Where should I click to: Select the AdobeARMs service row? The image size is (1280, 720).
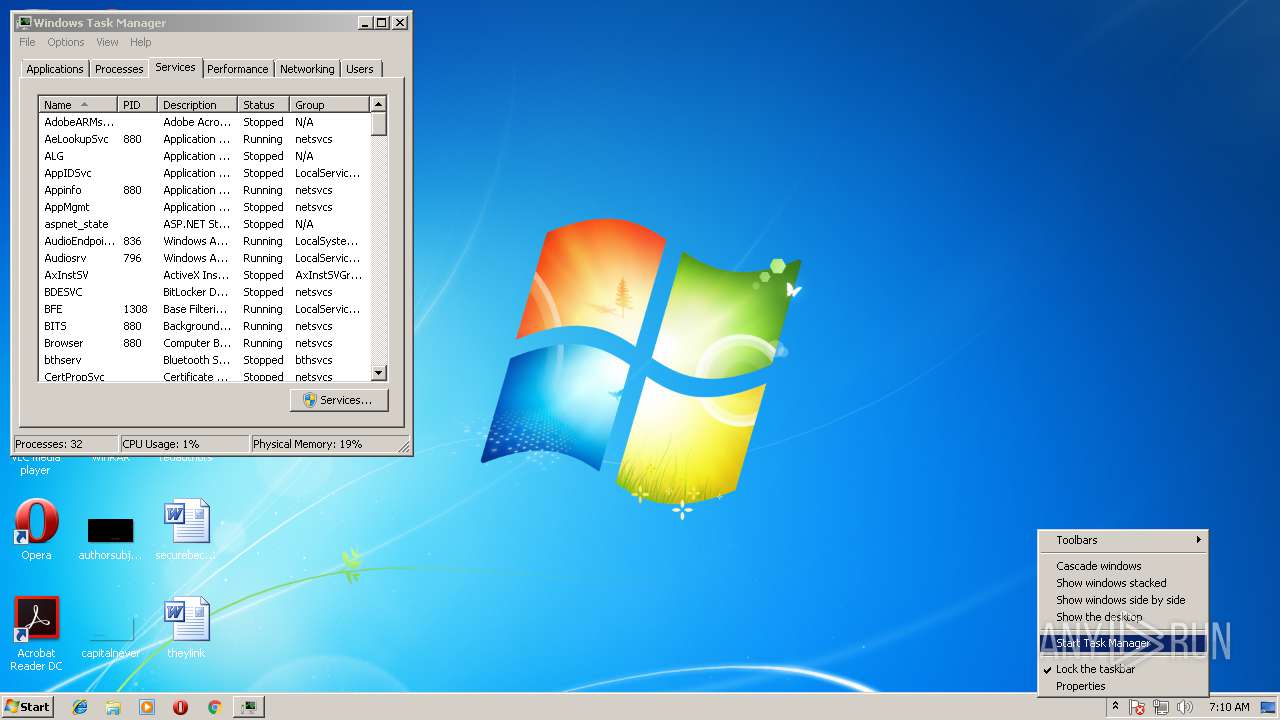[x=204, y=122]
